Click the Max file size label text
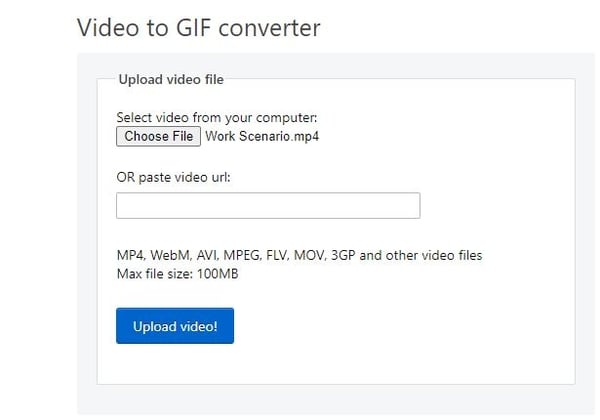 click(x=155, y=274)
